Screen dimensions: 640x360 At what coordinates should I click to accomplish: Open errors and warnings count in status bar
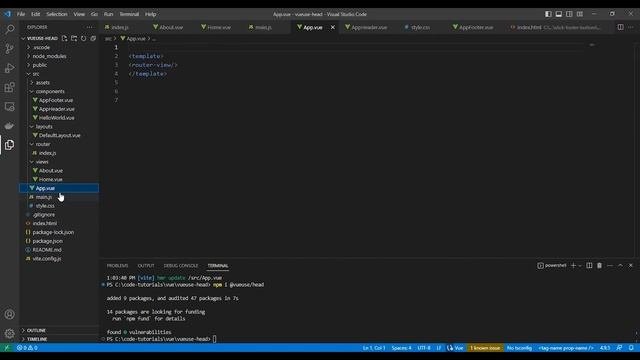click(x=27, y=348)
